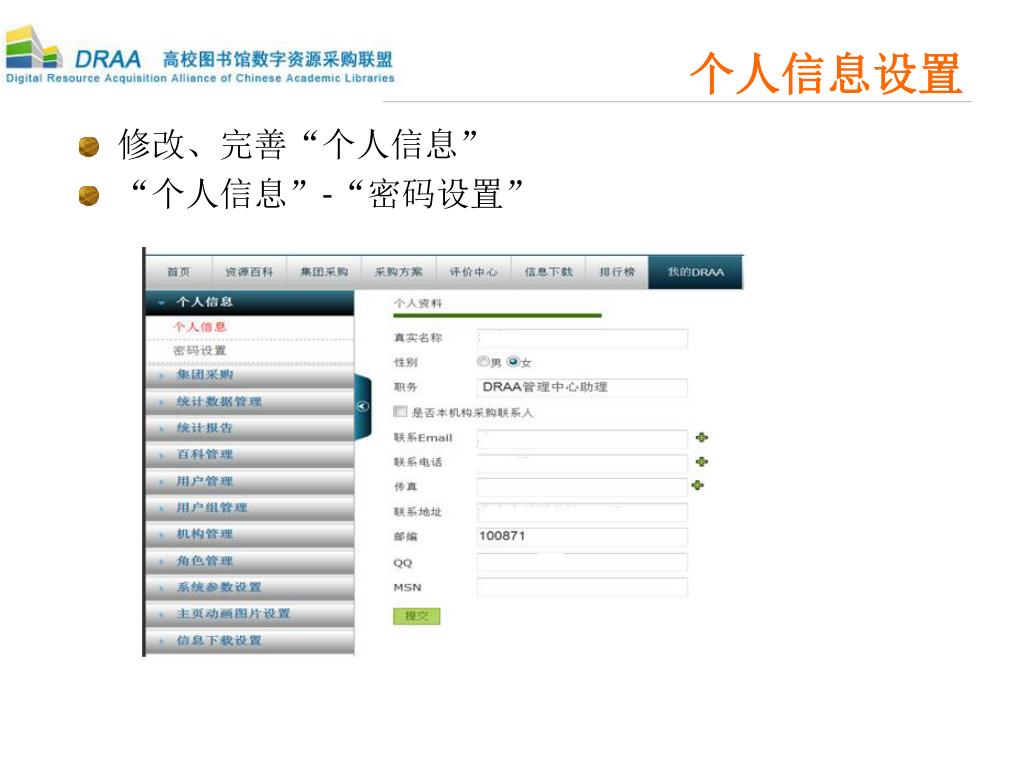1024x768 pixels.
Task: Focus the 邮编 field showing 100871
Action: point(582,537)
